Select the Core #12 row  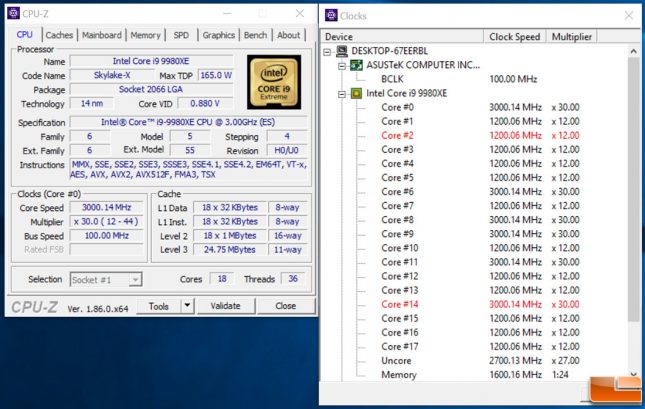pyautogui.click(x=480, y=276)
